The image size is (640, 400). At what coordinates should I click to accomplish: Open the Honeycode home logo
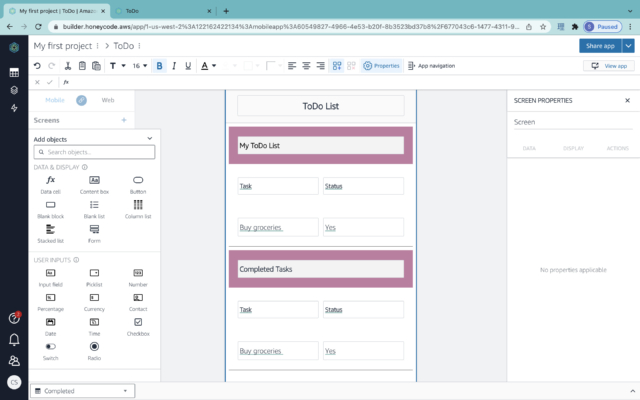pos(14,47)
